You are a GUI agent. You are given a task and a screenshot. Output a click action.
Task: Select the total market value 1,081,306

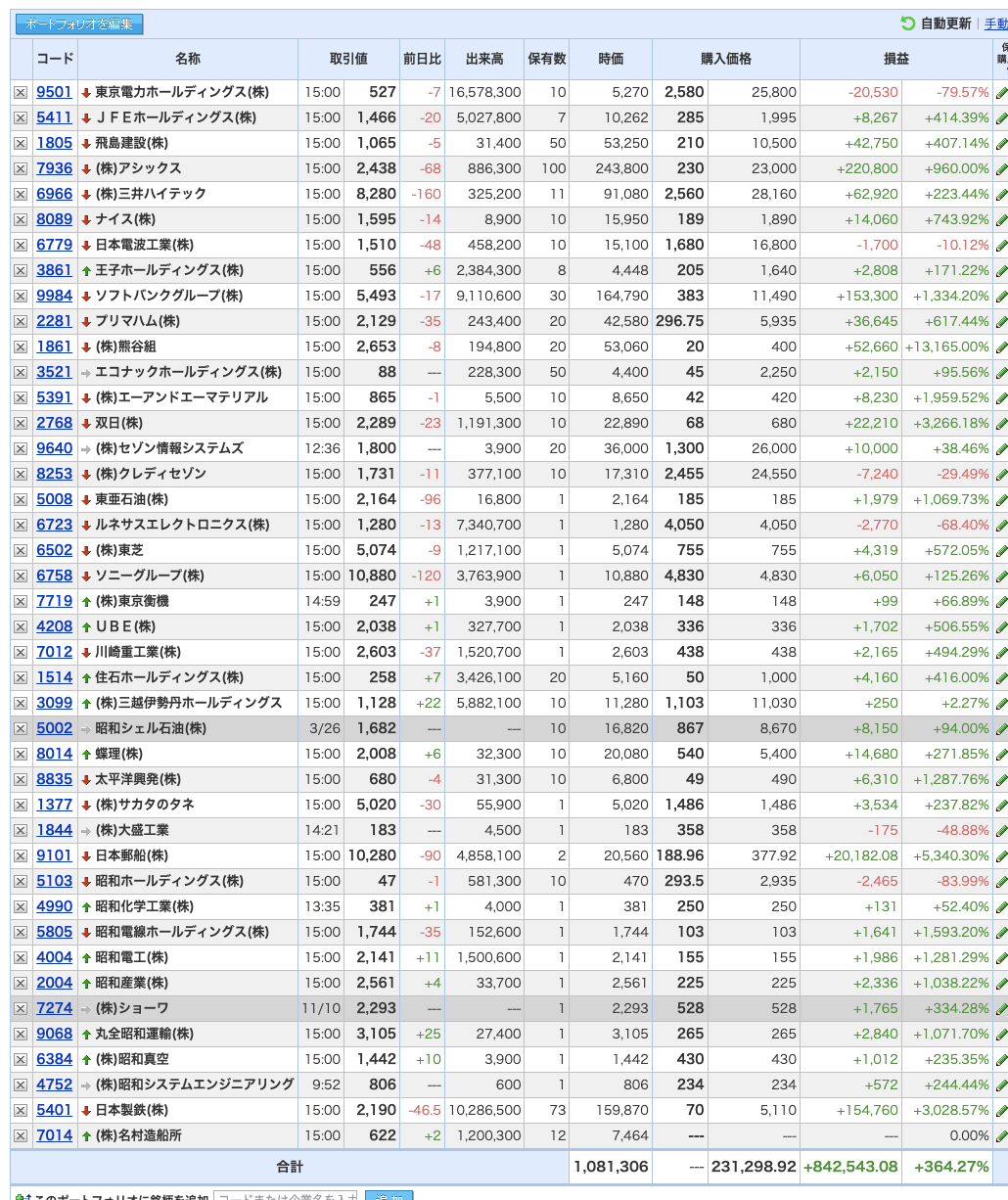(x=611, y=1167)
